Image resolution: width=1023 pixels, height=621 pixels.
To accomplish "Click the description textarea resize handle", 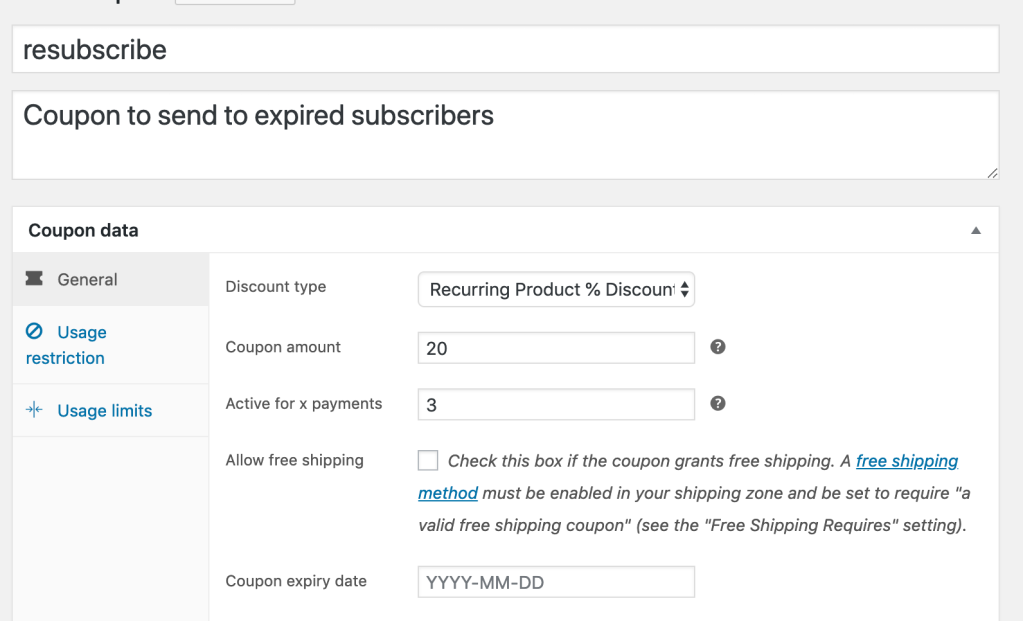I will point(992,173).
